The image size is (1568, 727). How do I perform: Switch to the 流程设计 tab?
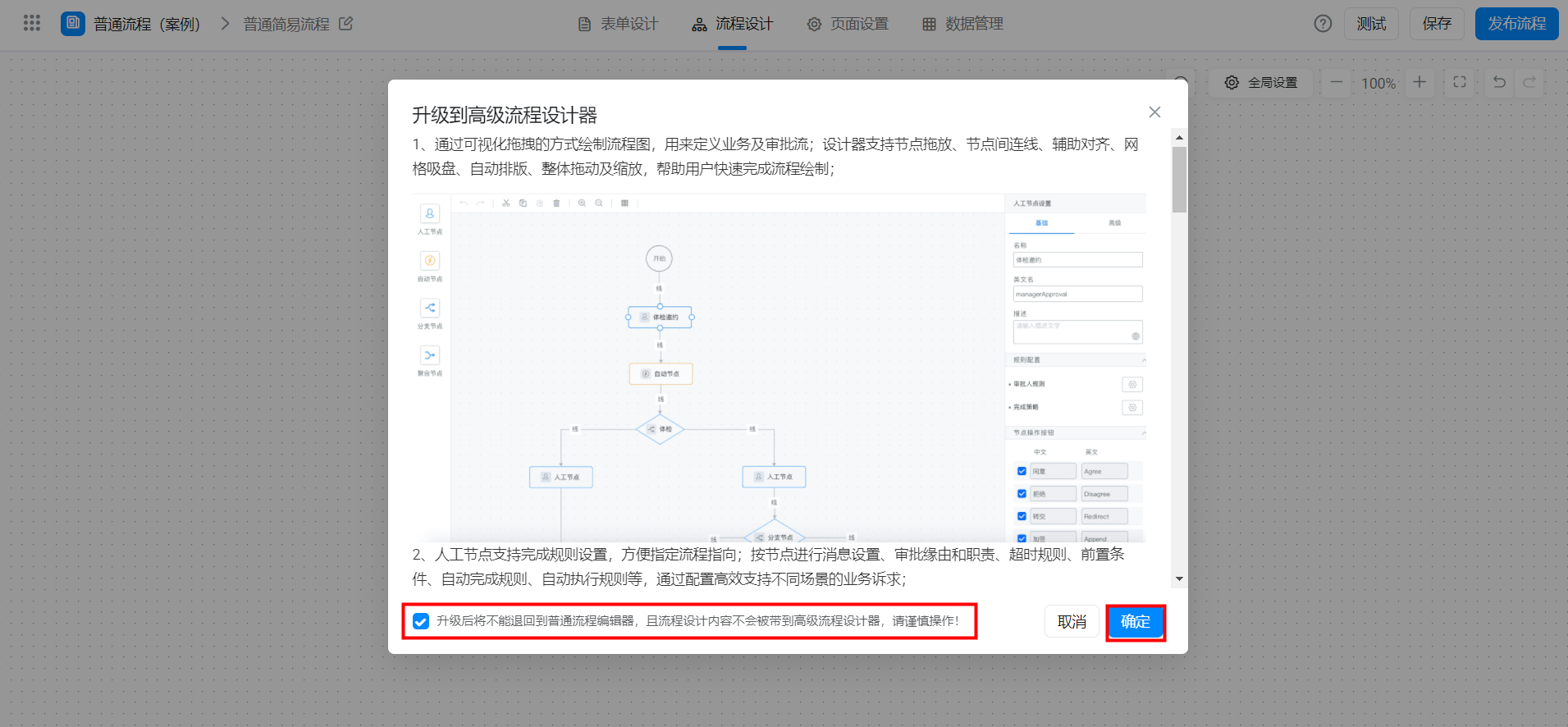[x=732, y=24]
